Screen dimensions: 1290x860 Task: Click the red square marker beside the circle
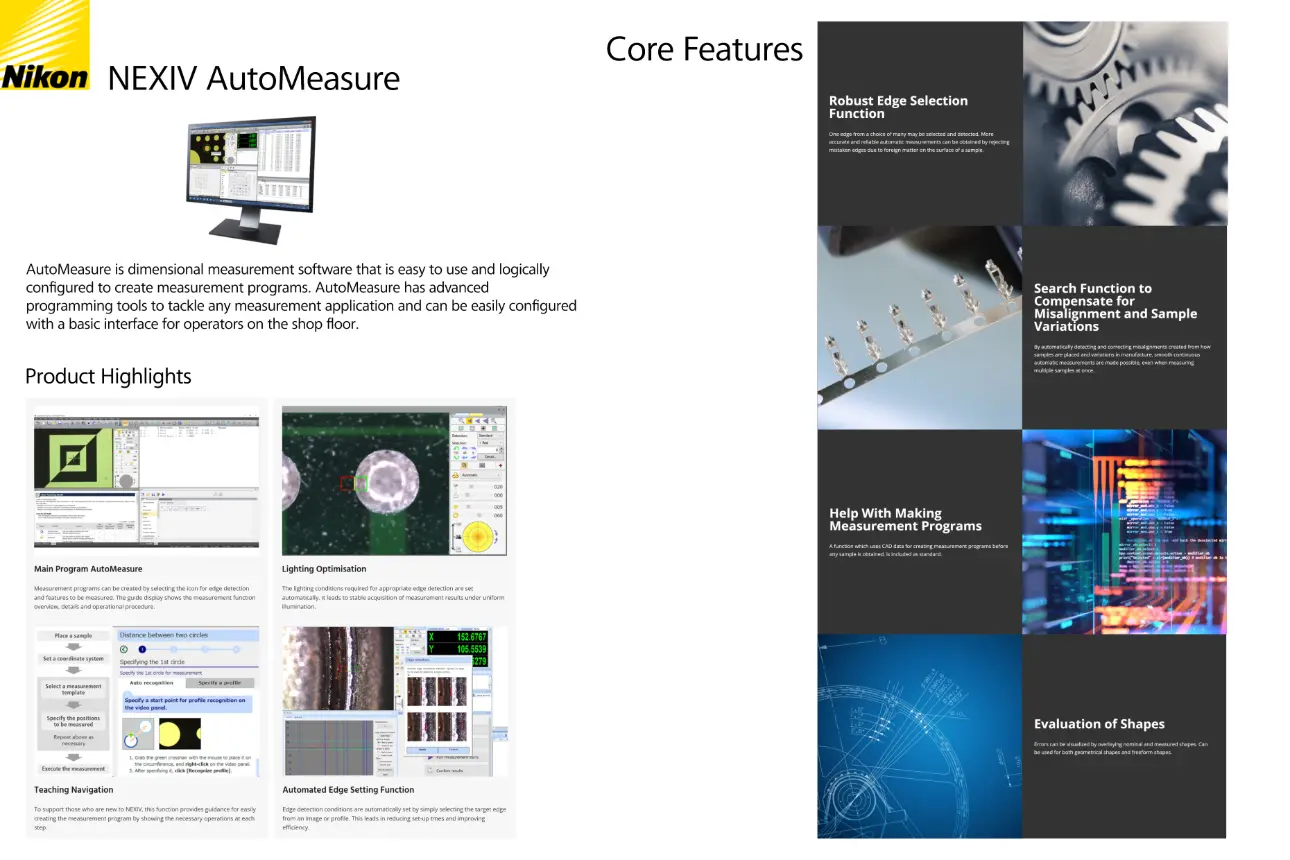pos(346,483)
